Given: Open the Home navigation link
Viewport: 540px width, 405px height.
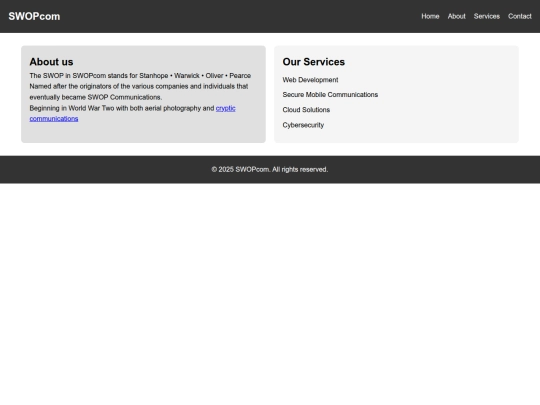Looking at the screenshot, I should [430, 16].
